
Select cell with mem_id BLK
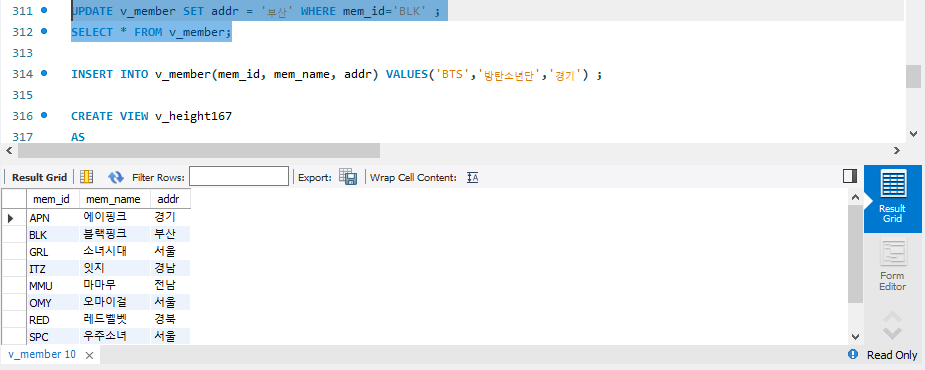pyautogui.click(x=53, y=235)
